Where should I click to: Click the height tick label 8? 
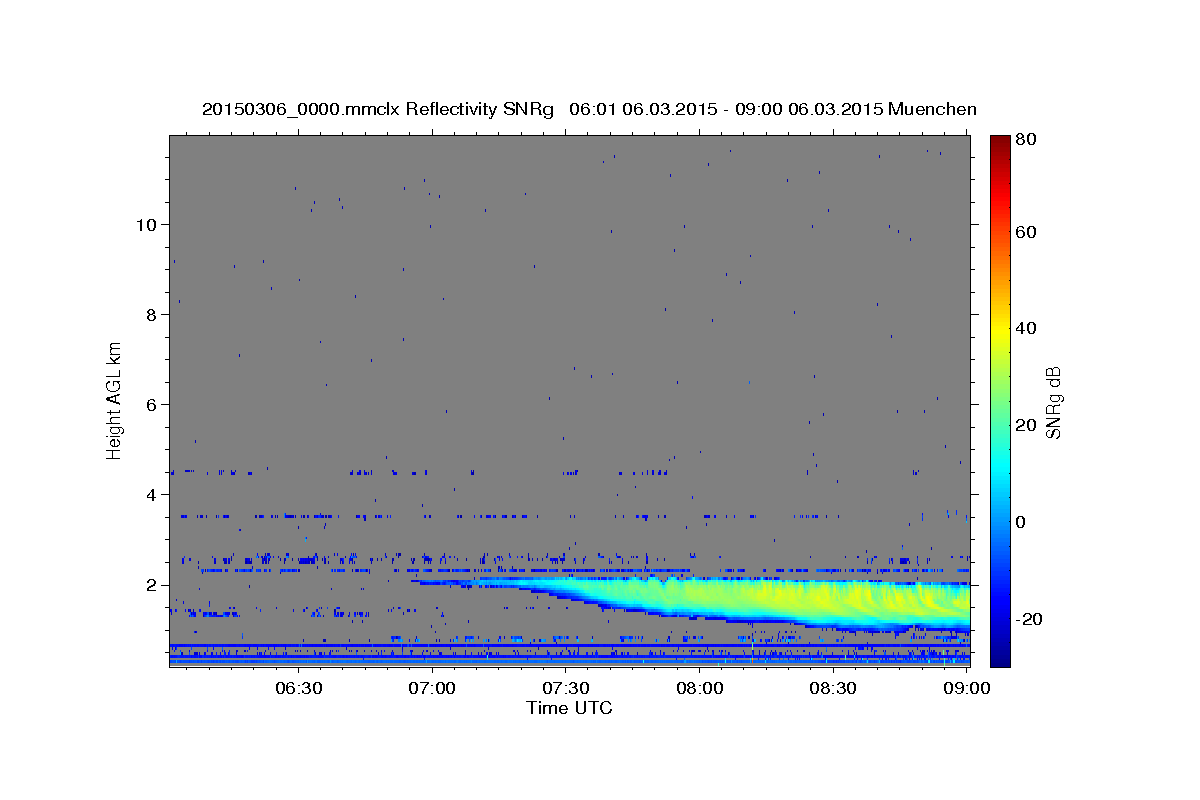[x=151, y=315]
